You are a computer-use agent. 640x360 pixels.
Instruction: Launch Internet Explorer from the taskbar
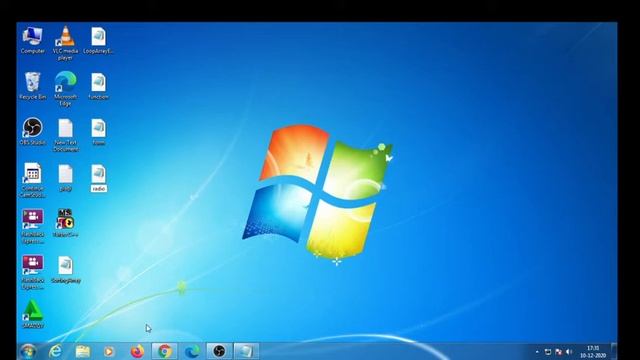point(55,351)
